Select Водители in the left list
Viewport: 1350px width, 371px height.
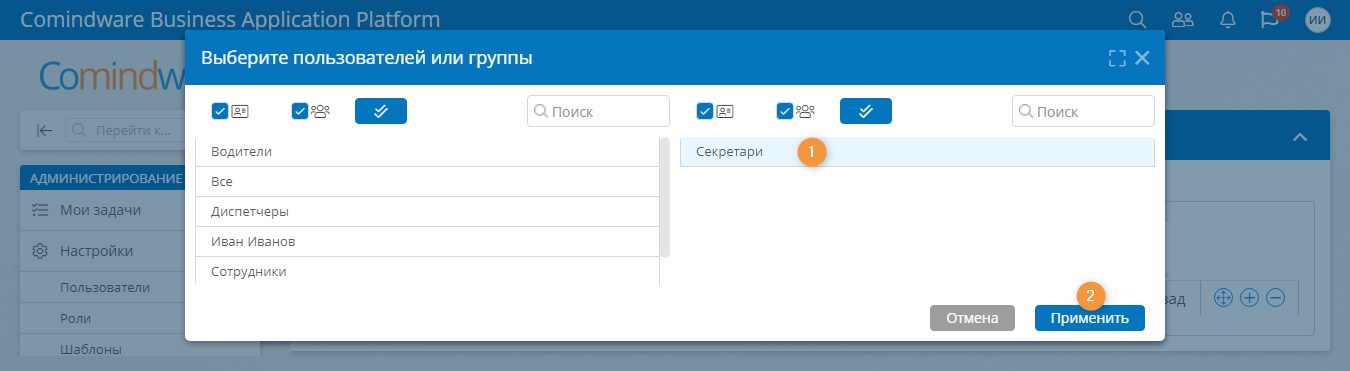pyautogui.click(x=427, y=151)
